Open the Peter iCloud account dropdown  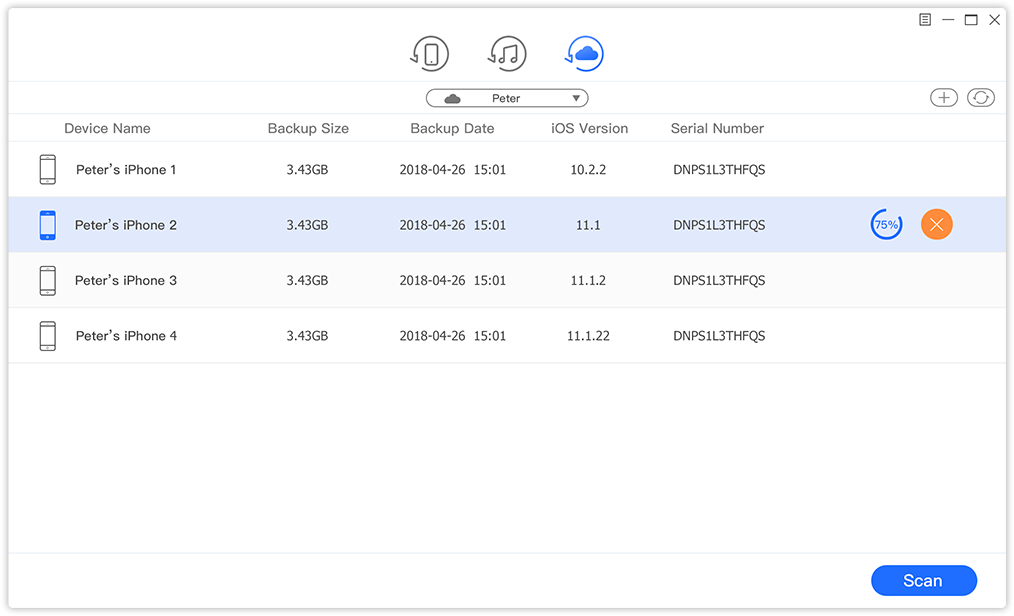pyautogui.click(x=507, y=98)
